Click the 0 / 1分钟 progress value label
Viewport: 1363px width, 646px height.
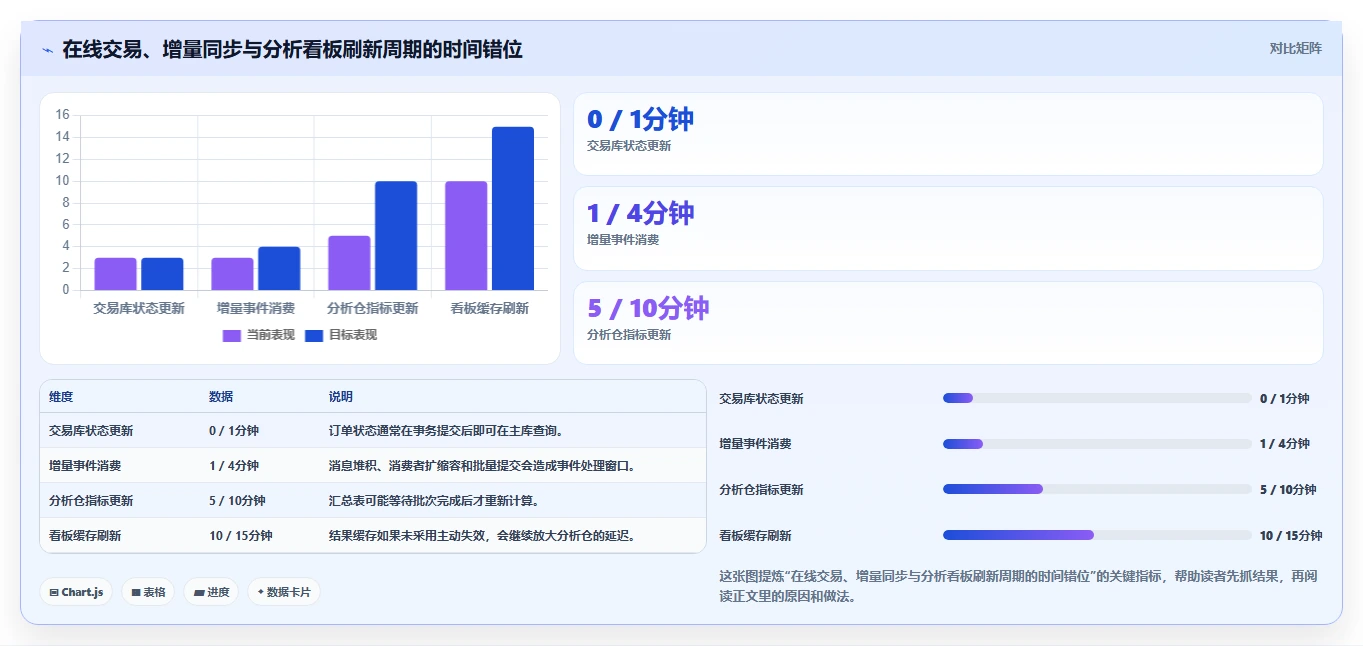1285,398
